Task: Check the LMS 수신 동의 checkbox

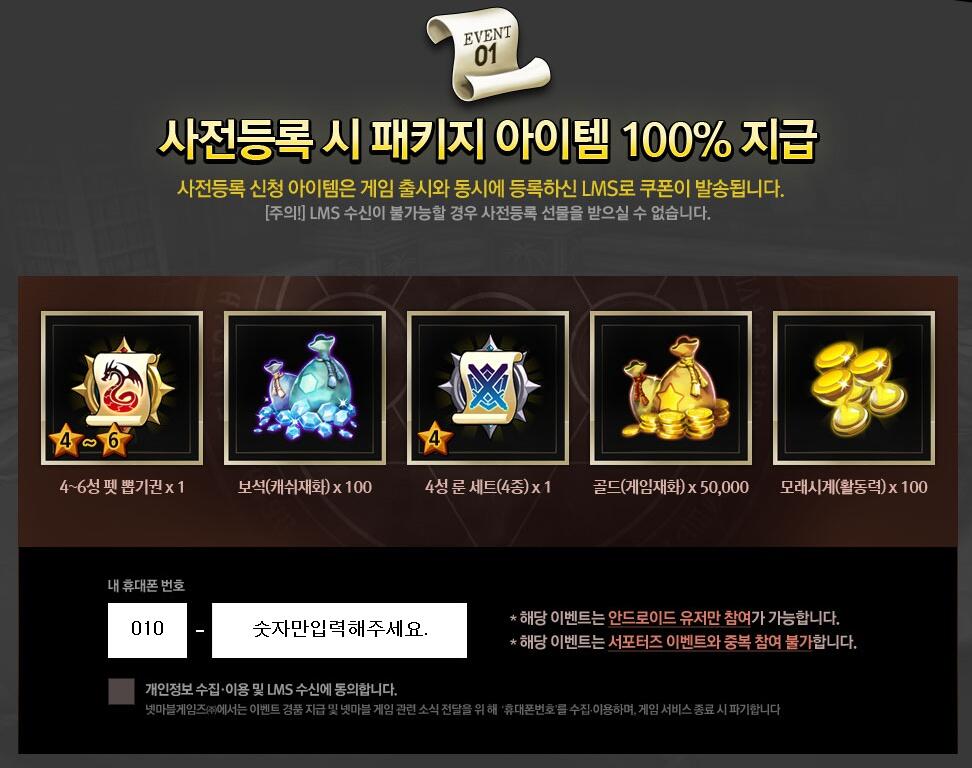Action: point(121,691)
